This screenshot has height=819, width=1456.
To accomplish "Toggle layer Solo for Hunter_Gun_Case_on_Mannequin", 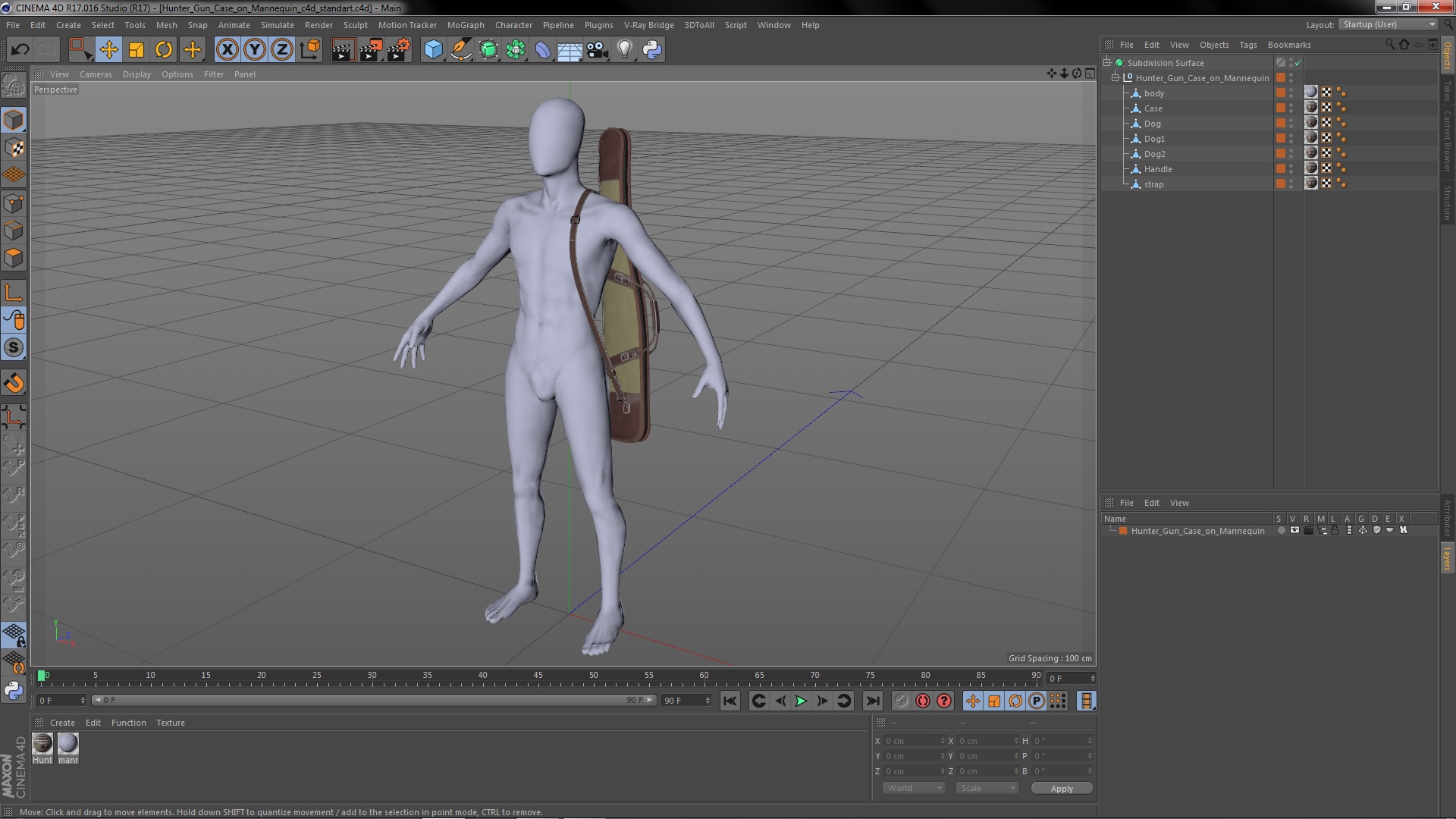I will tap(1281, 531).
